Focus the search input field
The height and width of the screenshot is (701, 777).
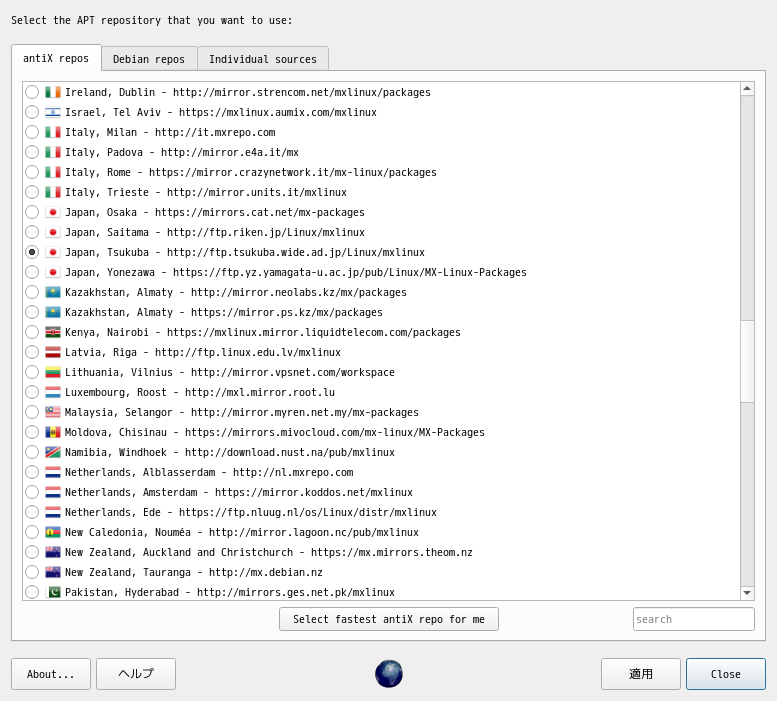pos(694,619)
